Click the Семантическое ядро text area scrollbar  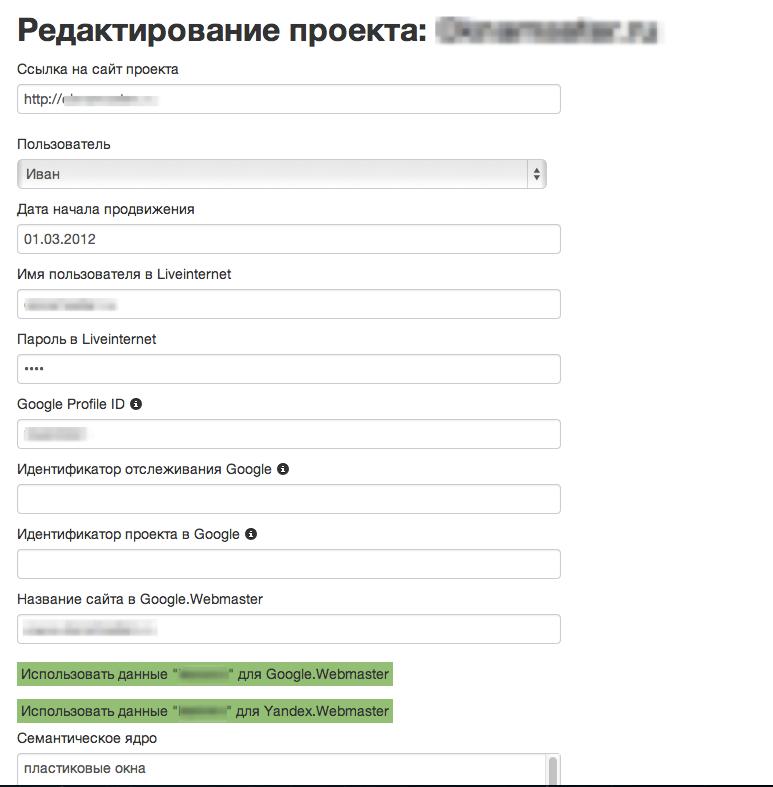point(551,770)
